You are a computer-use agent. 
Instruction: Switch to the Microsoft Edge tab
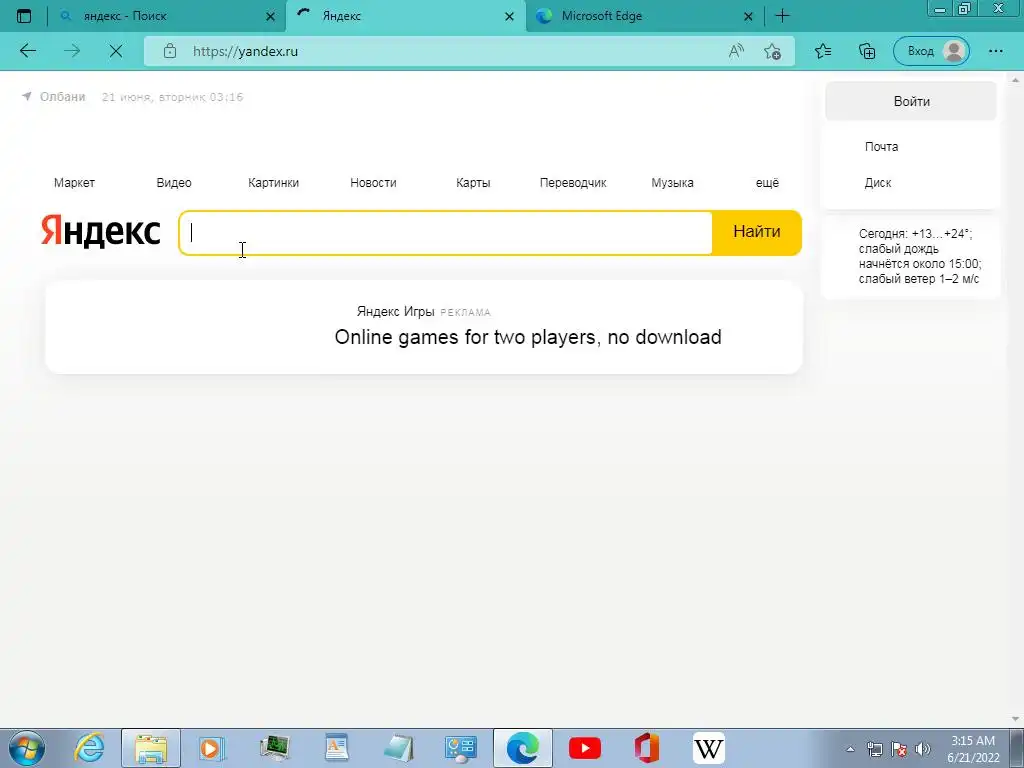(x=645, y=16)
